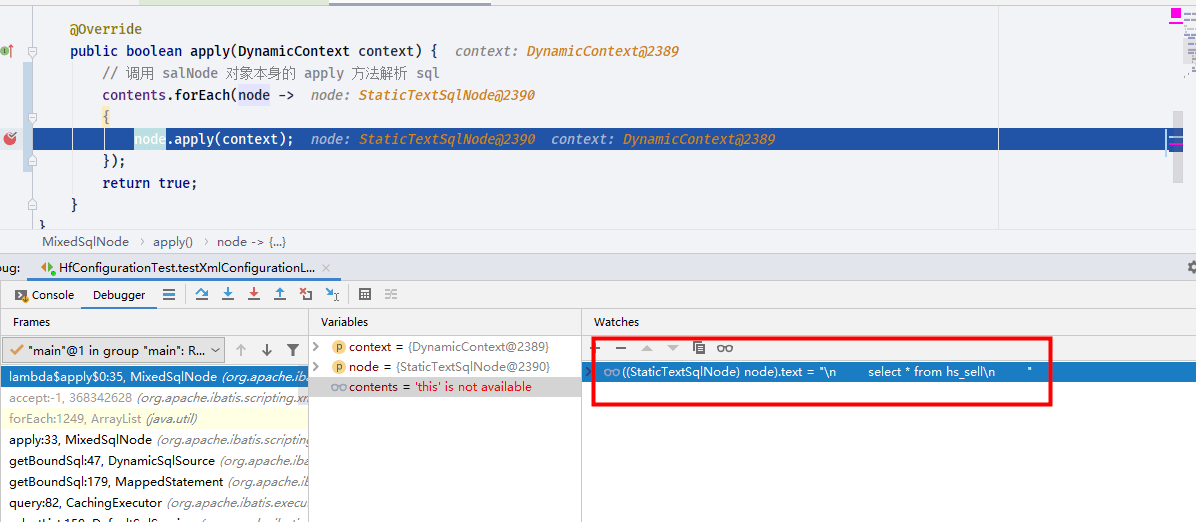This screenshot has height=522, width=1196.
Task: Select getBoundSql:47 DynamicSqlSource frame
Action: tap(154, 461)
